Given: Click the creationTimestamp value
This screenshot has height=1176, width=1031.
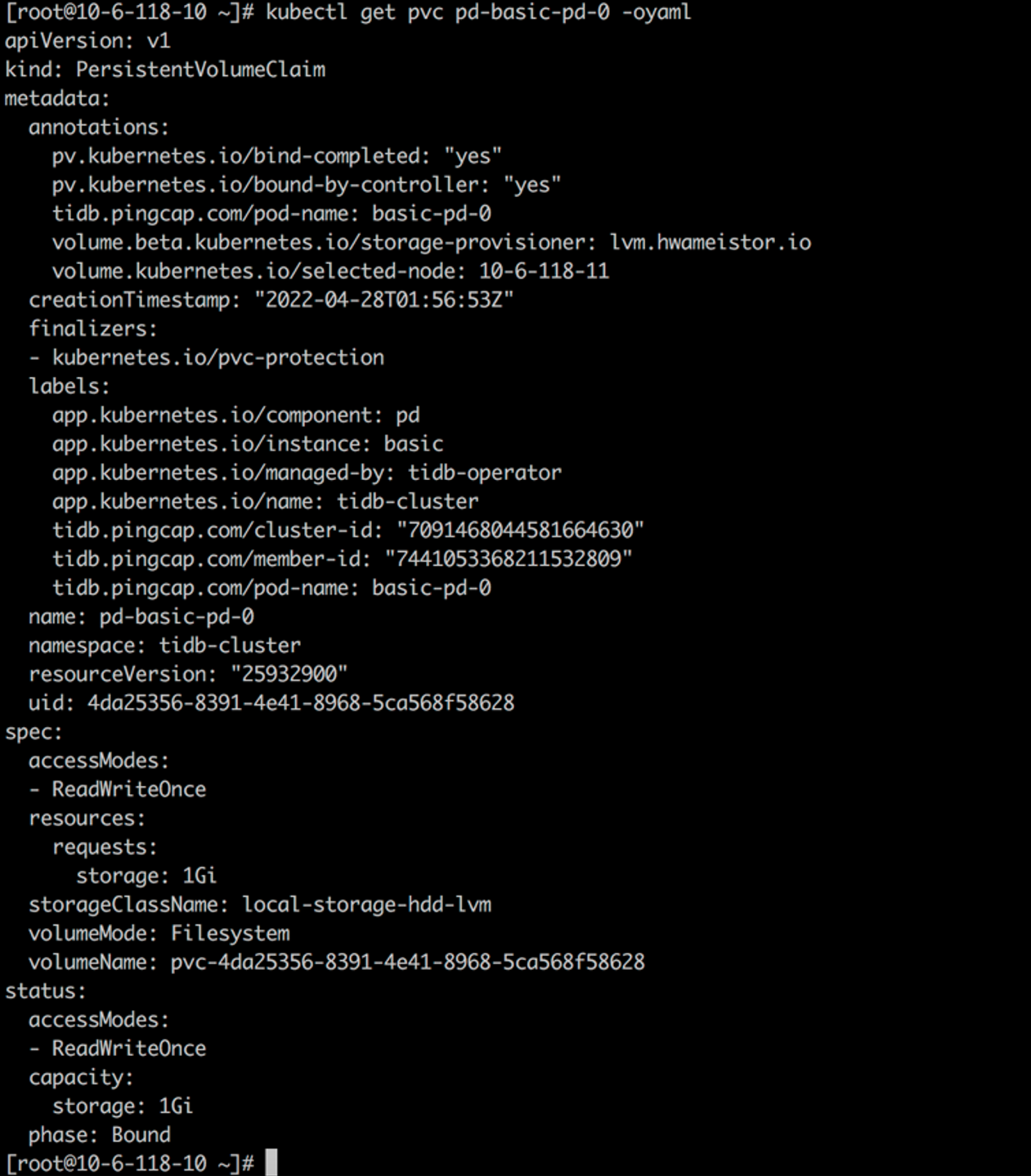Looking at the screenshot, I should 383,299.
